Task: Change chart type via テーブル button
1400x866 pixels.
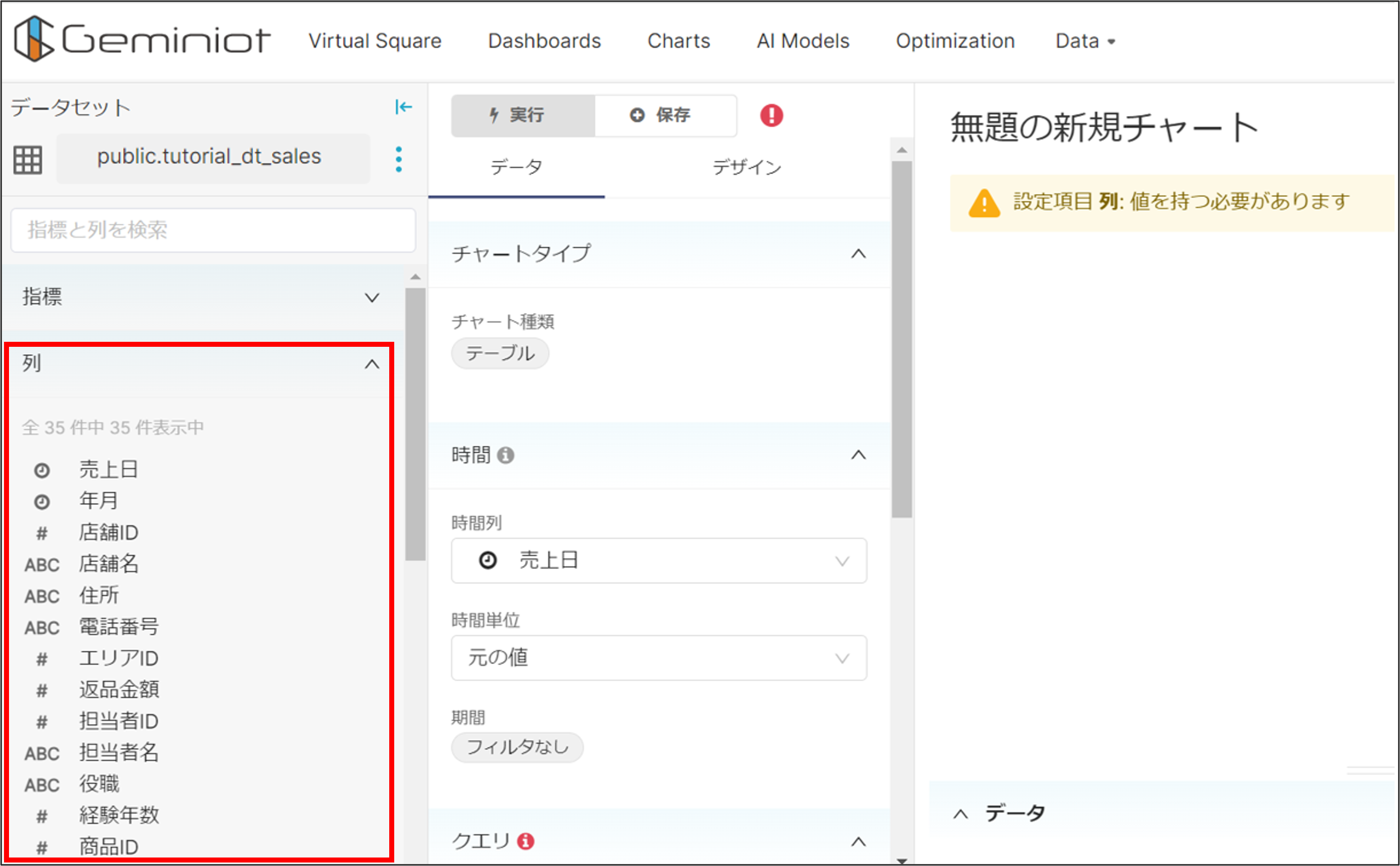Action: click(500, 353)
